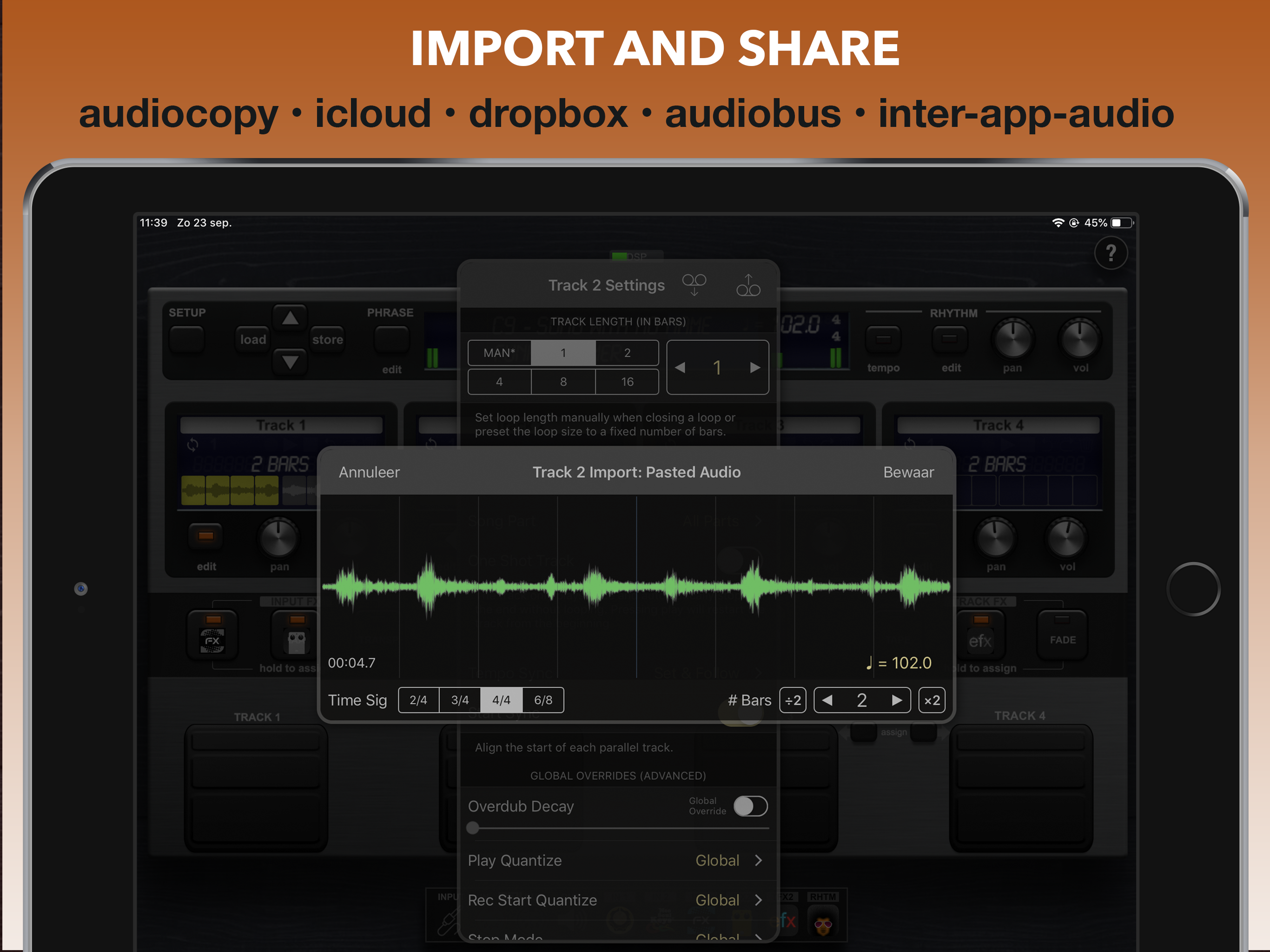
Task: Tap Annuleer to cancel import
Action: click(369, 472)
